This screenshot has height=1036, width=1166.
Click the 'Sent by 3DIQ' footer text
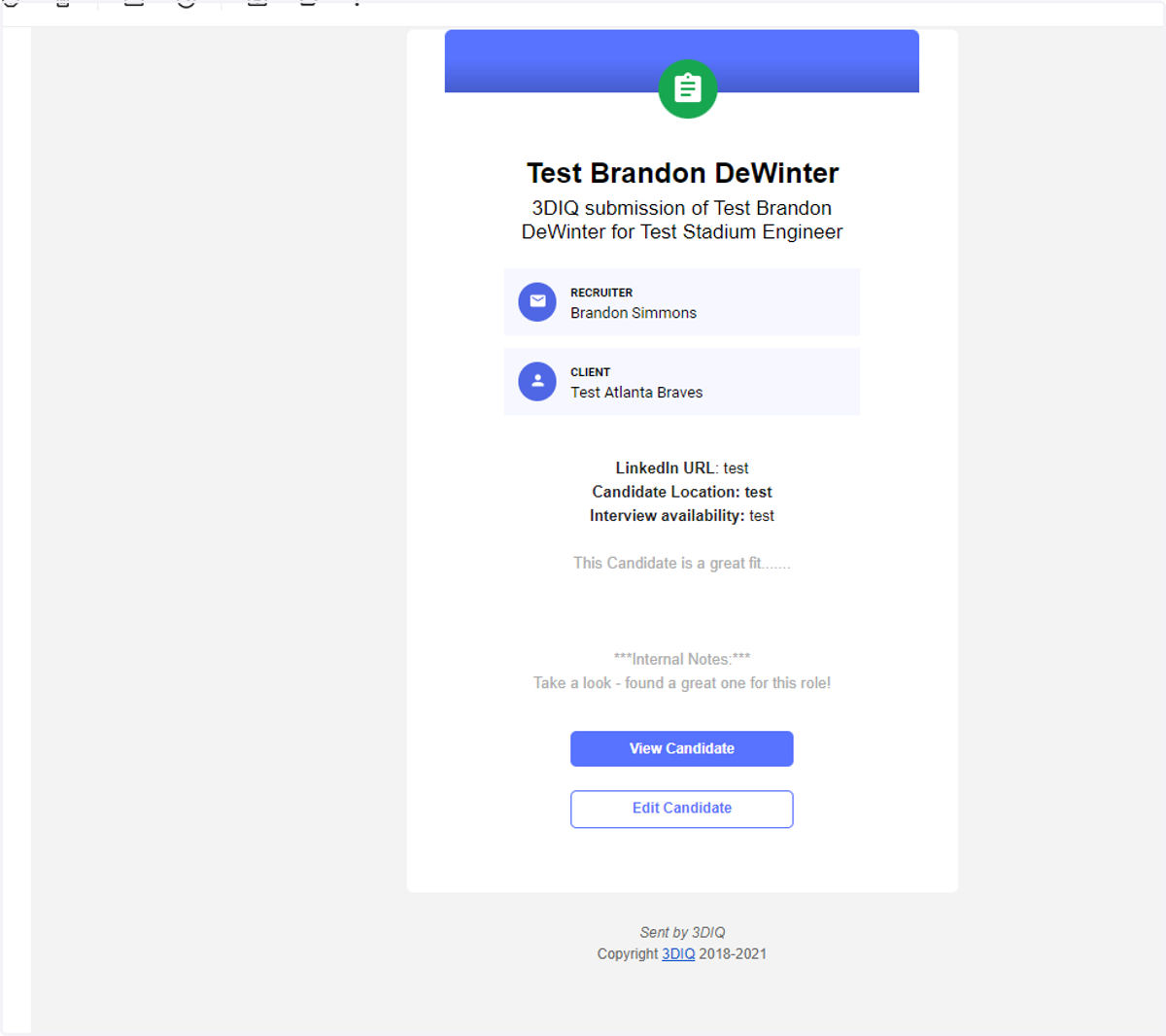tap(682, 932)
